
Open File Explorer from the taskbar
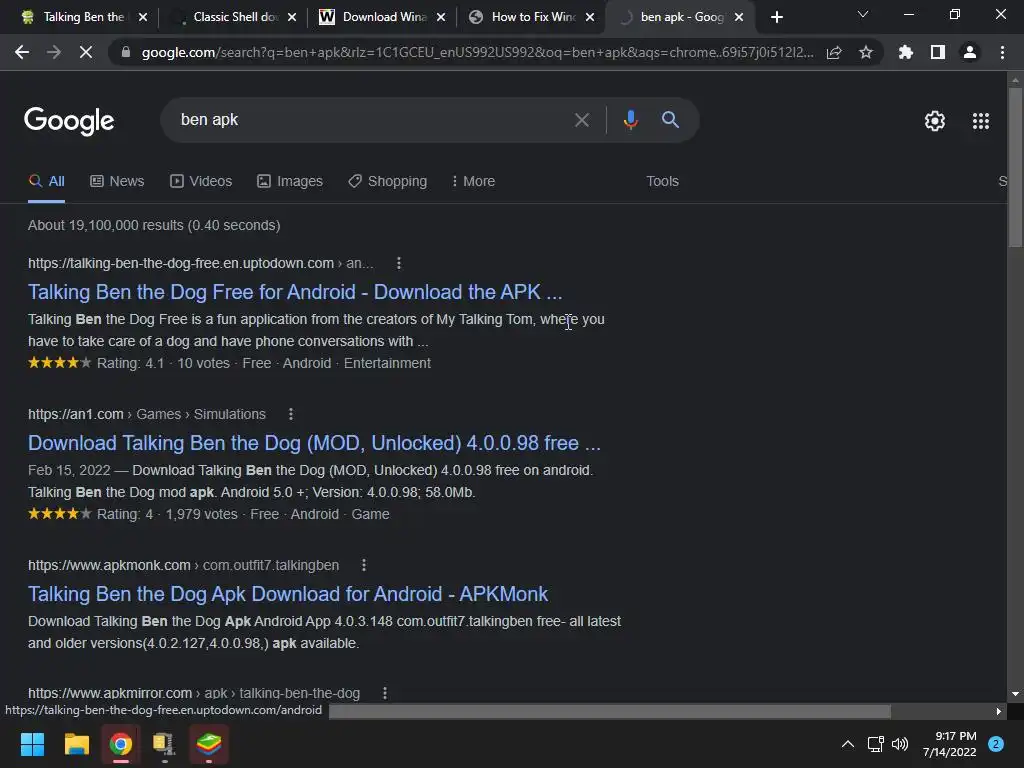click(x=76, y=744)
